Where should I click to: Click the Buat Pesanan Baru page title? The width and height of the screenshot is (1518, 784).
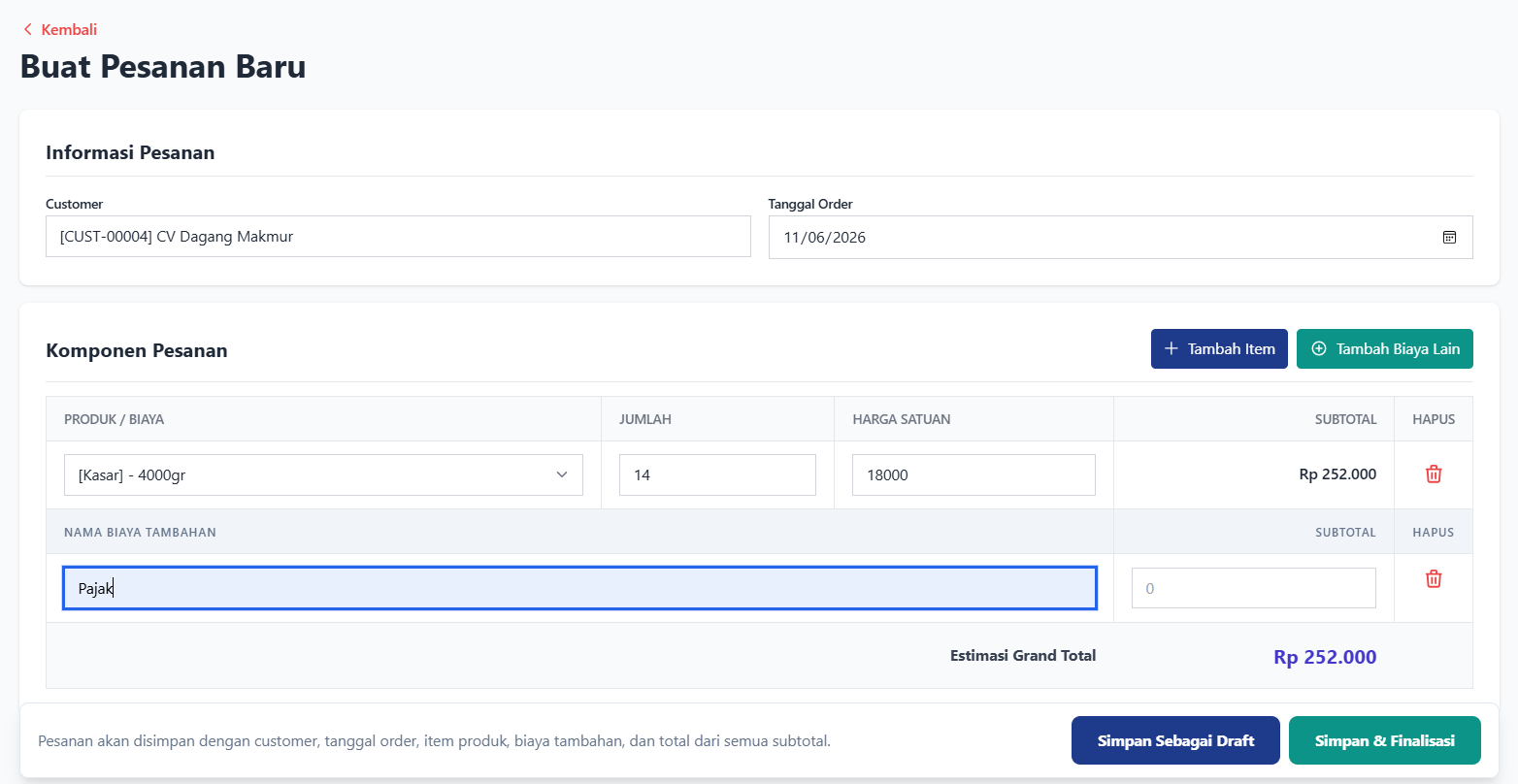tap(163, 66)
